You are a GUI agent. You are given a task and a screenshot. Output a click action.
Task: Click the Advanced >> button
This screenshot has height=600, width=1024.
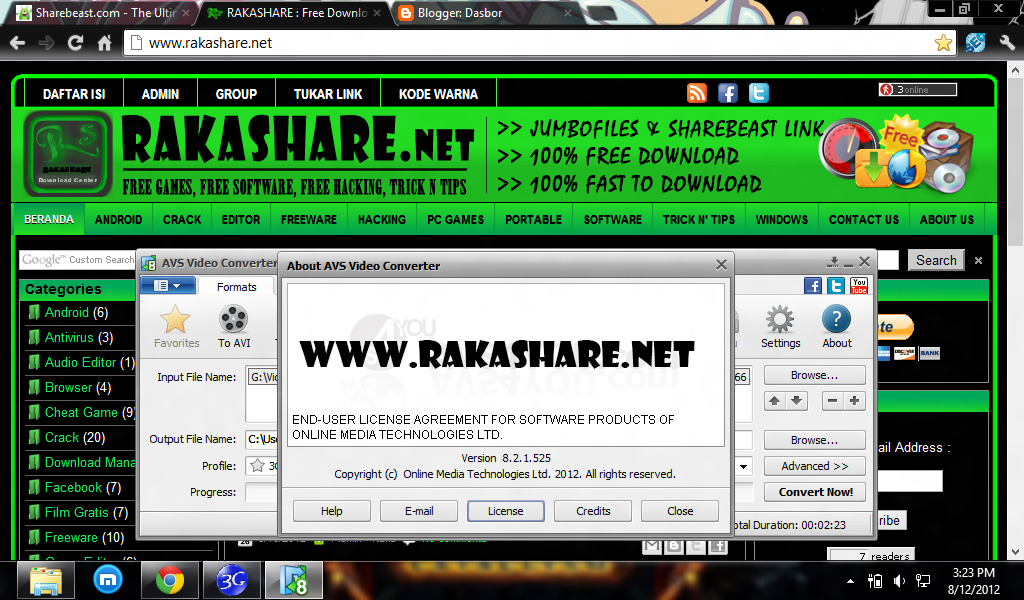tap(815, 466)
